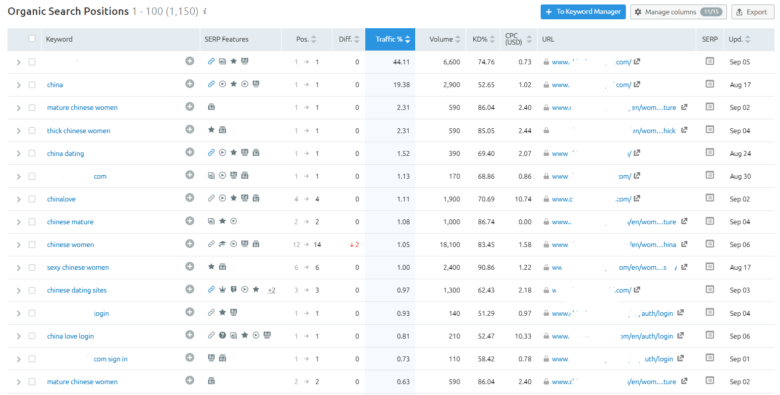Expand the 'china dating' row
This screenshot has width=780, height=395.
(x=18, y=154)
